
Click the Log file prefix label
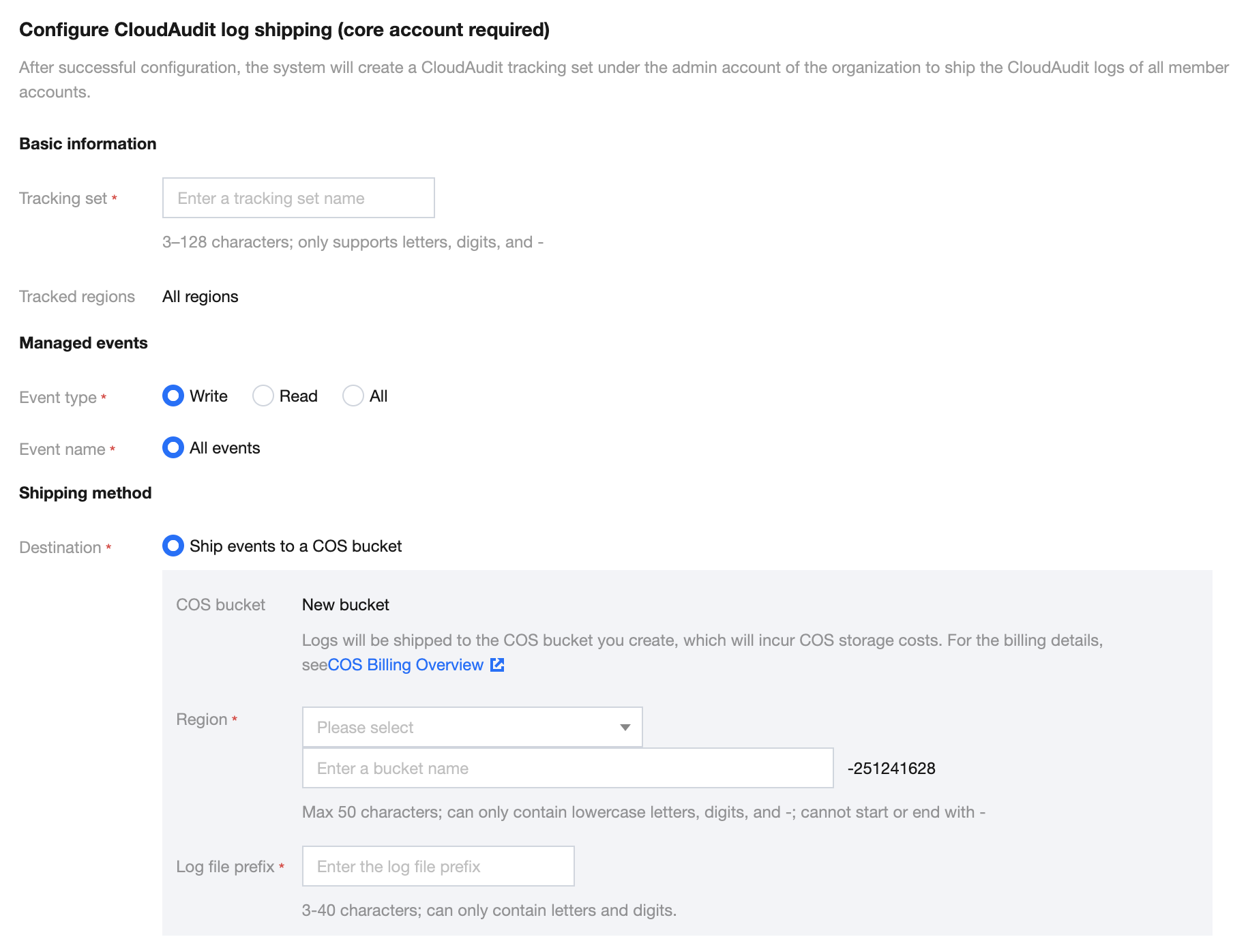pos(225,867)
